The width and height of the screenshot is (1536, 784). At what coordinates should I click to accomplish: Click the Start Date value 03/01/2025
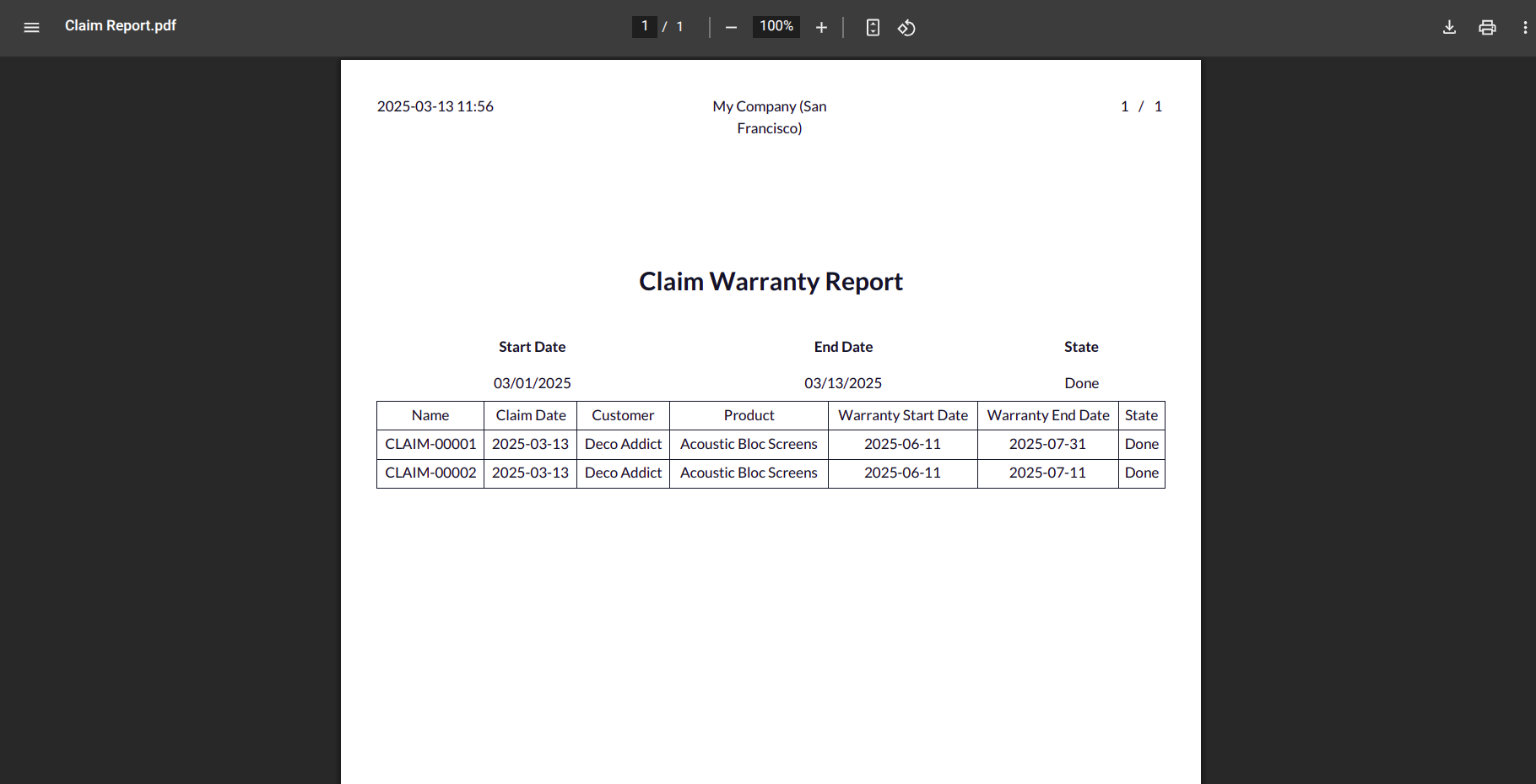(x=533, y=383)
